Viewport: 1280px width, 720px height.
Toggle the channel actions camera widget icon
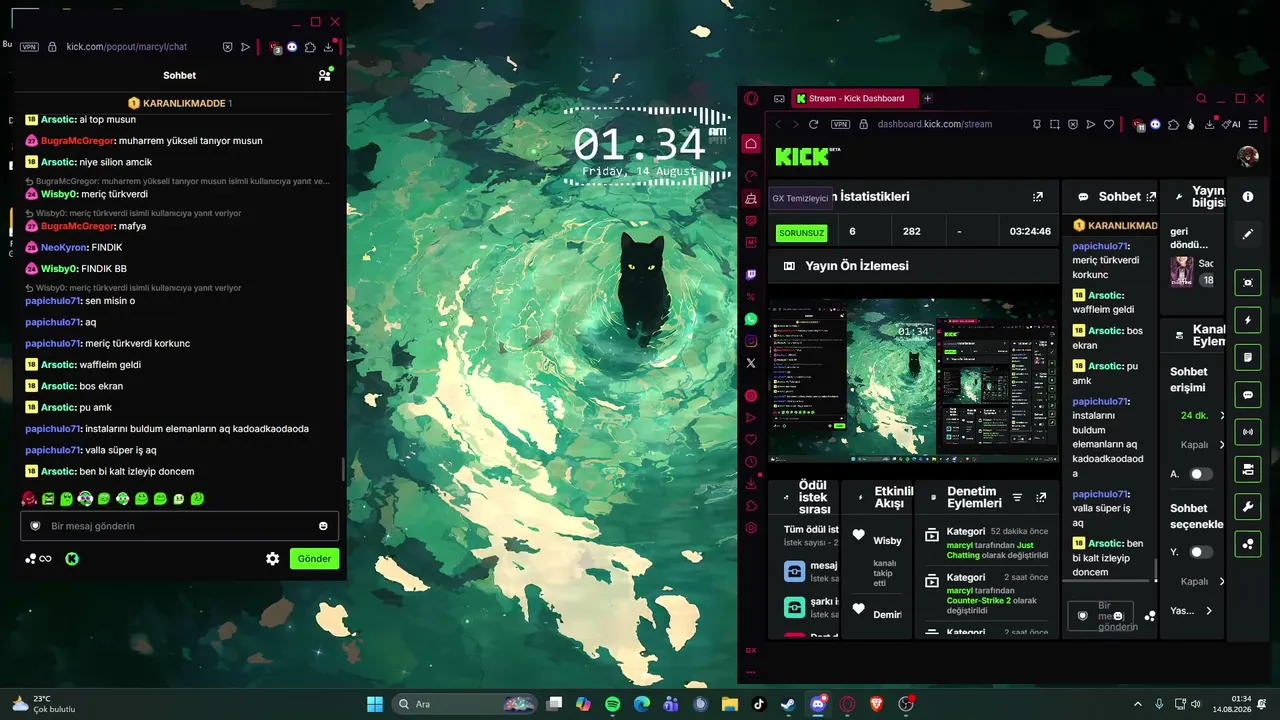click(1248, 469)
